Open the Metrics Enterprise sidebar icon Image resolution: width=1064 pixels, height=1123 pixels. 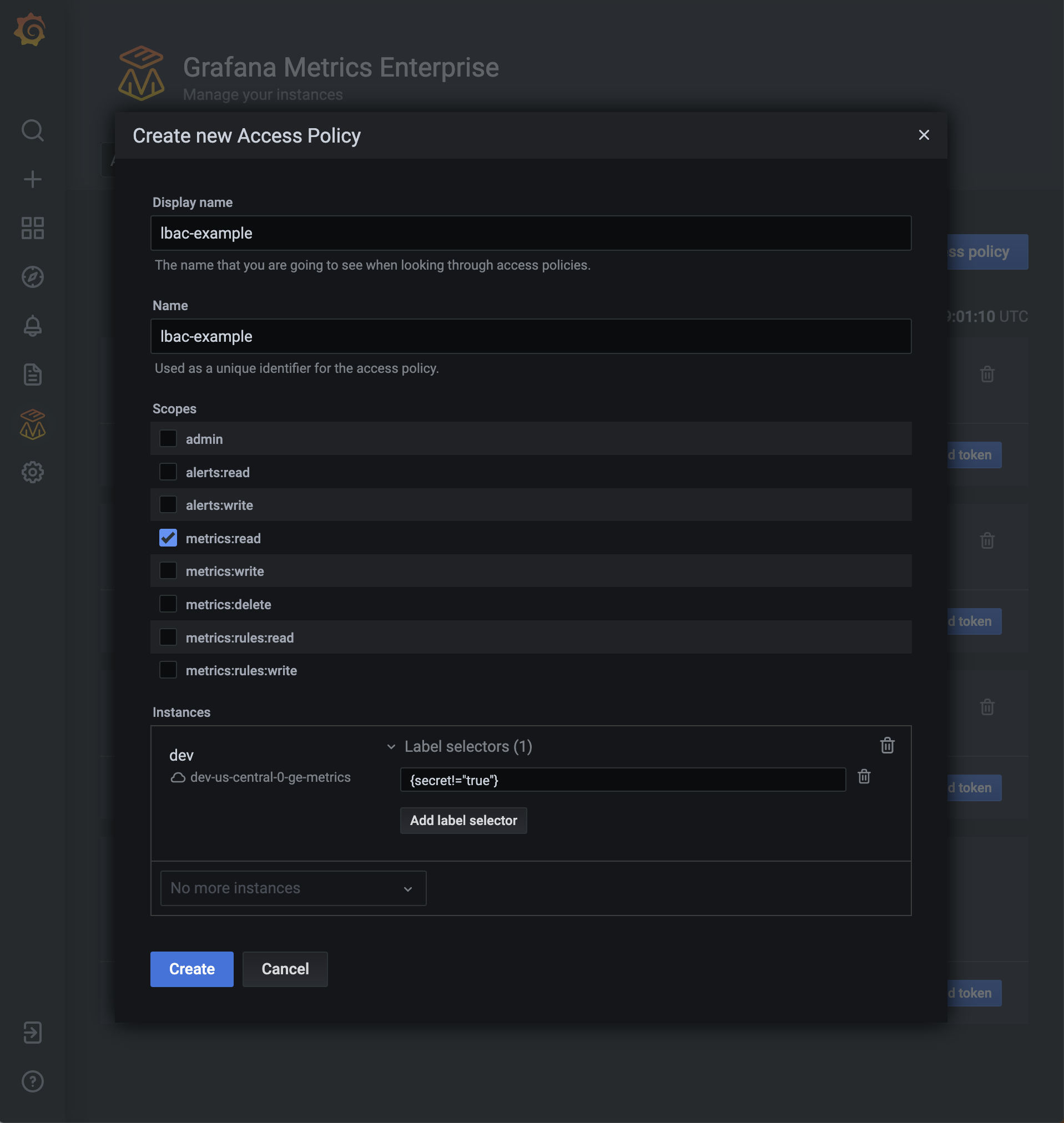32,423
